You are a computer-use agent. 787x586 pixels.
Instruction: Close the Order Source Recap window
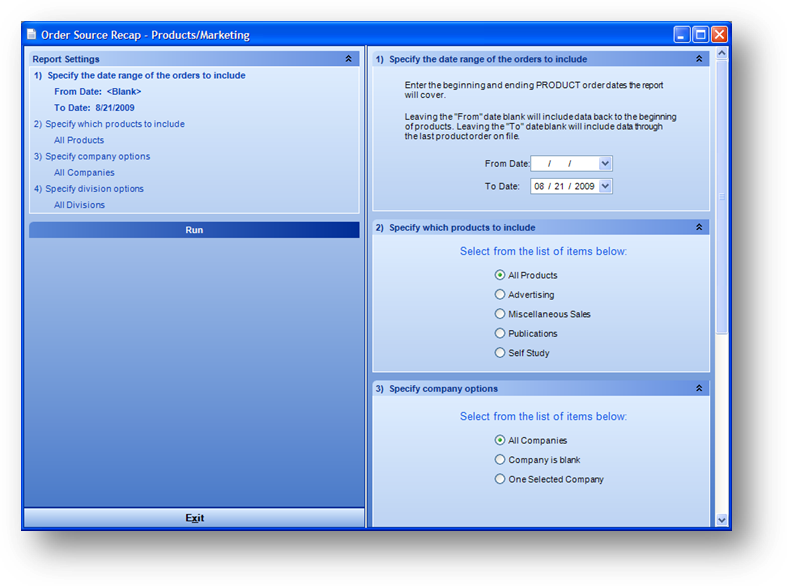[x=719, y=35]
